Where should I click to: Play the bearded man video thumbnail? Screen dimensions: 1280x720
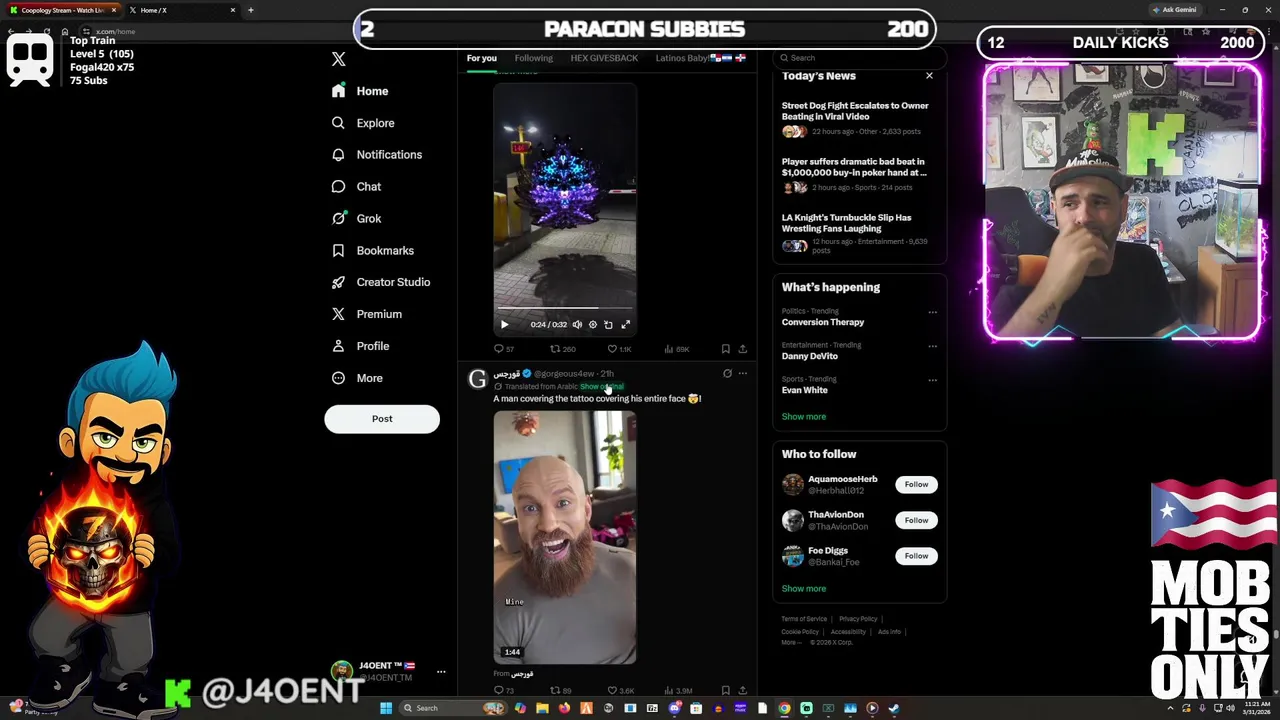click(565, 537)
